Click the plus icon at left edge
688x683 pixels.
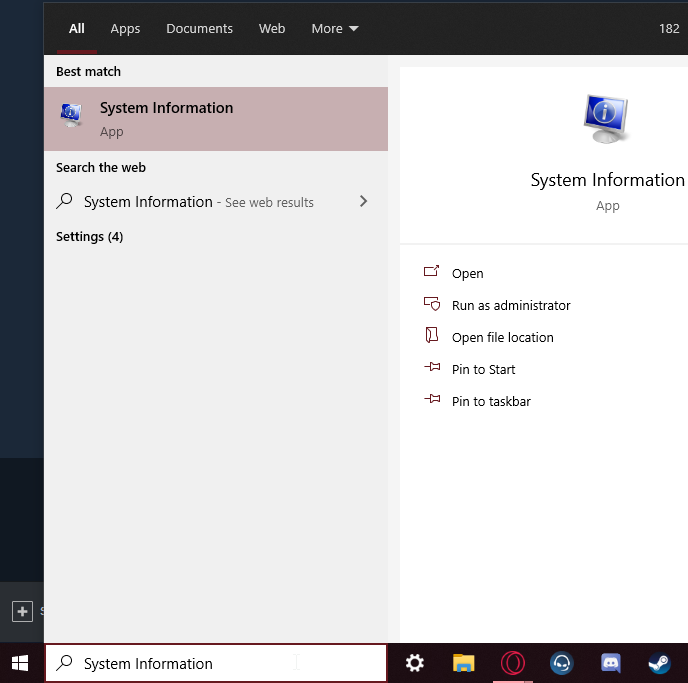(x=22, y=611)
